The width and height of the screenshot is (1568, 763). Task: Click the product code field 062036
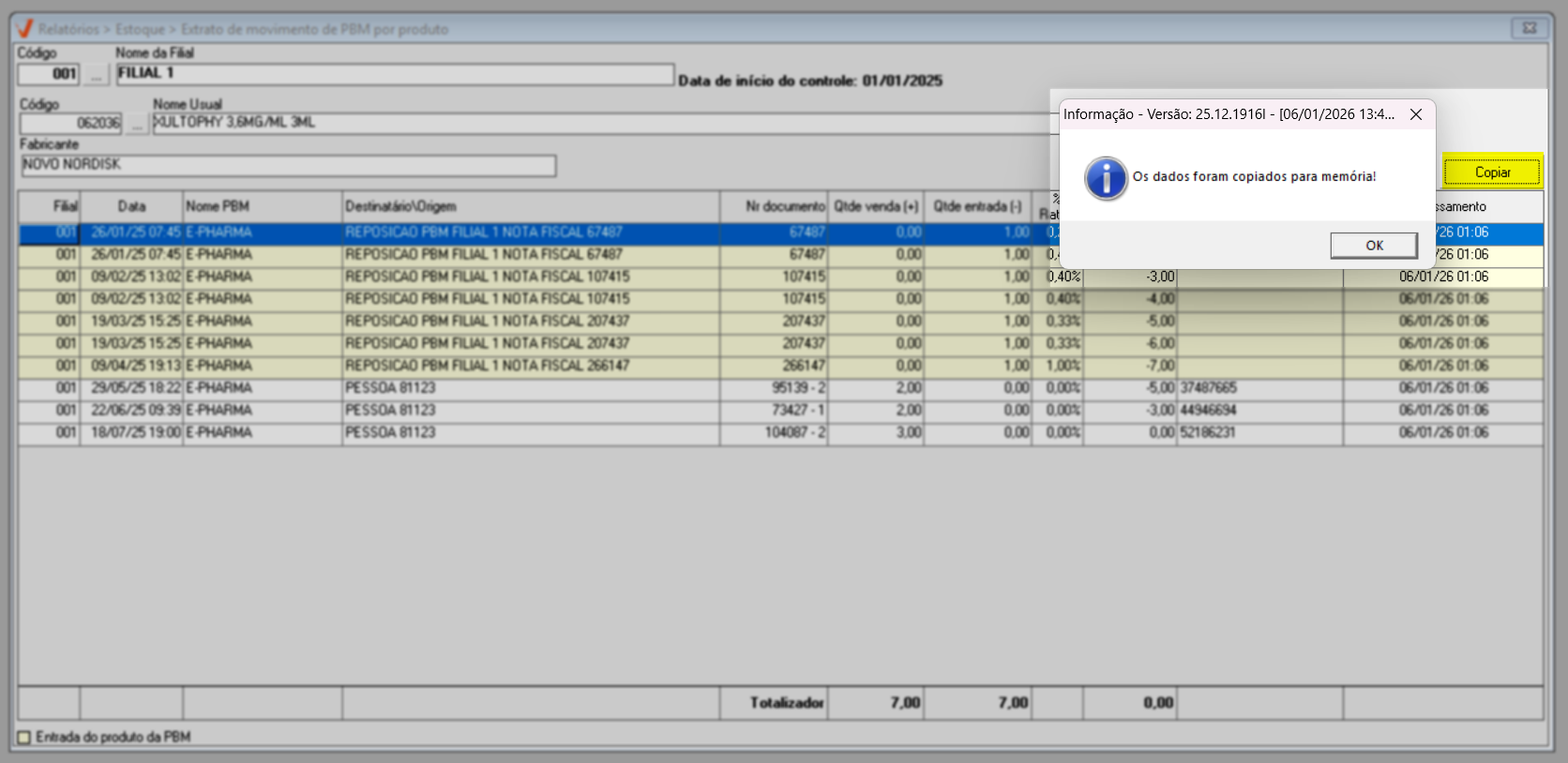[x=71, y=124]
